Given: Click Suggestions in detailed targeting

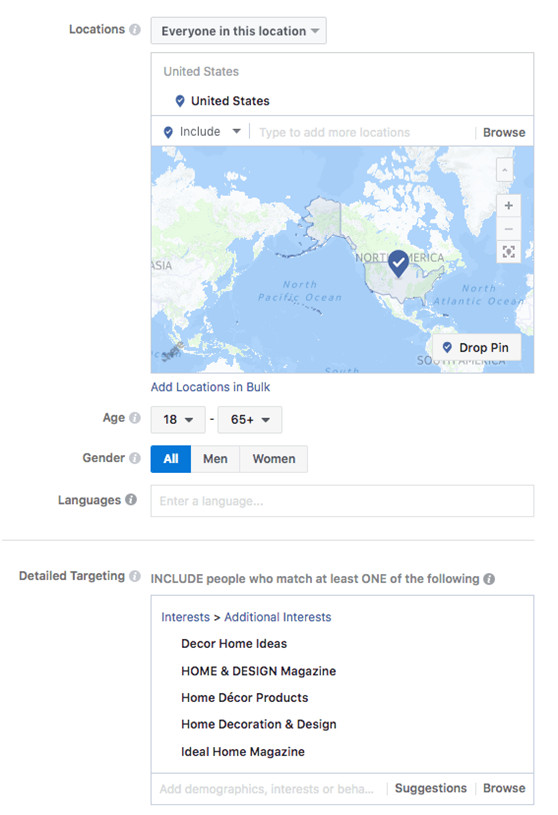Looking at the screenshot, I should [x=431, y=788].
